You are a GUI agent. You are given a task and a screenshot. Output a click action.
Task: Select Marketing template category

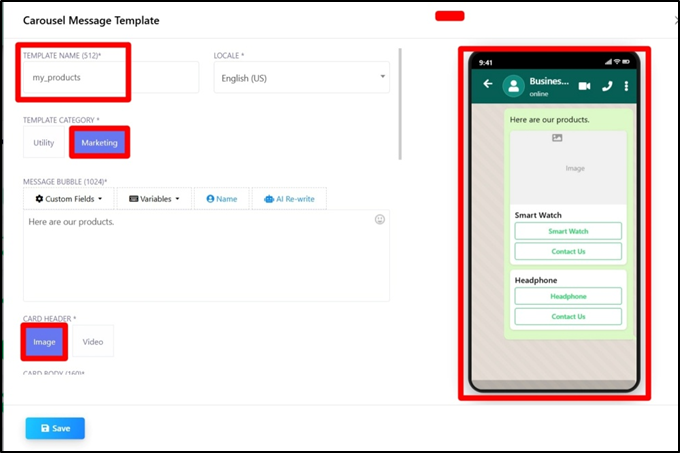tap(99, 143)
